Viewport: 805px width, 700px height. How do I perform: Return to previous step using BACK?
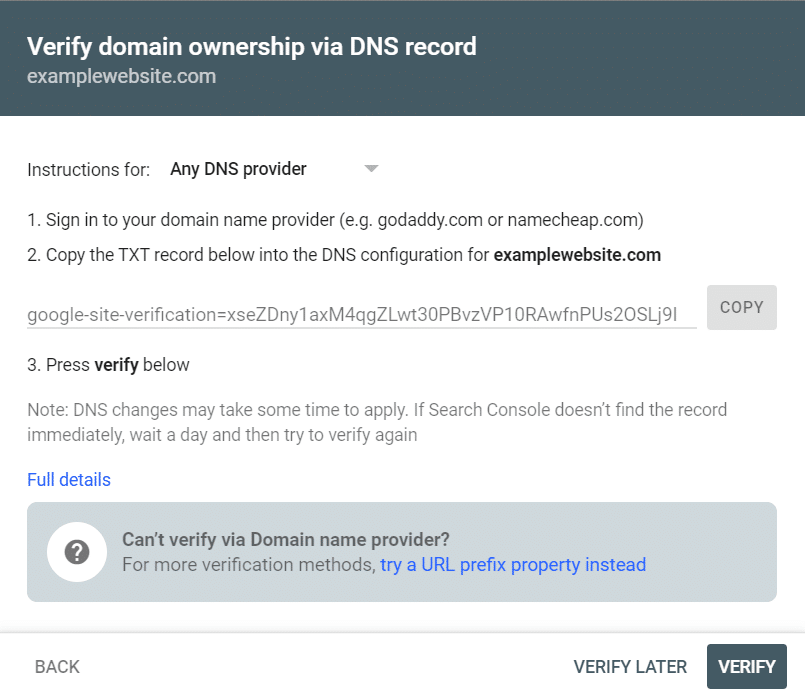click(x=56, y=666)
